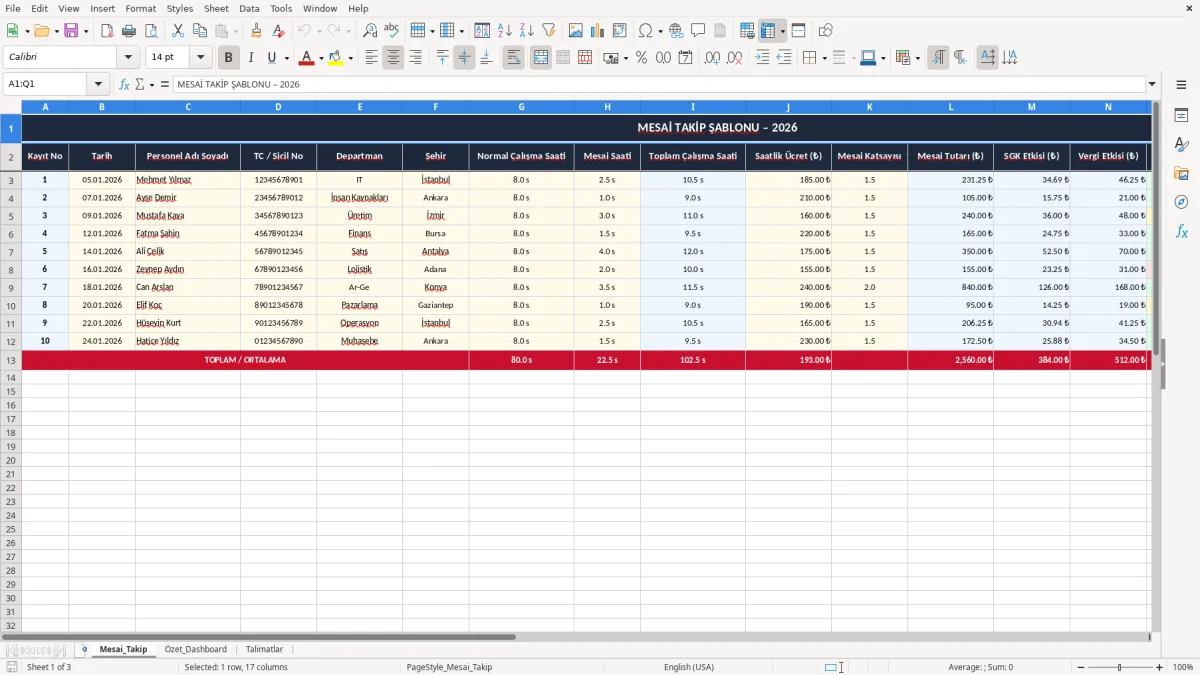Activate Clone Formatting paintbrush
Screen dimensions: 1200x675
pos(257,31)
